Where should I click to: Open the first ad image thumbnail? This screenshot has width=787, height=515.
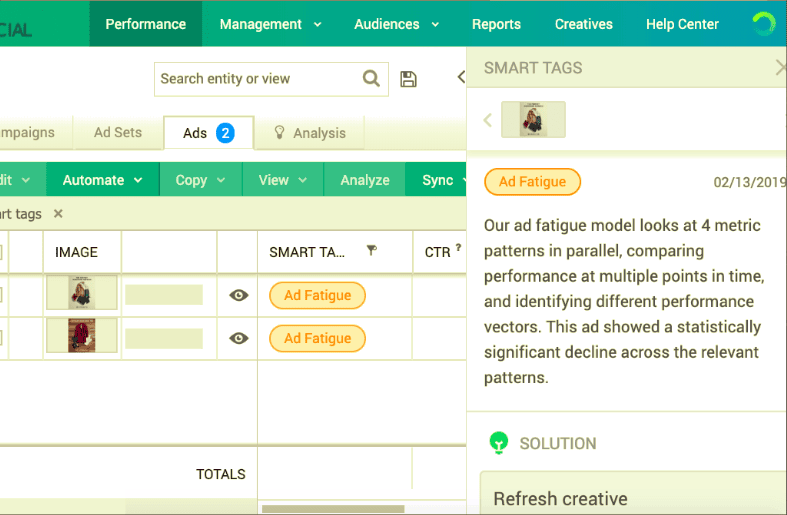82,292
